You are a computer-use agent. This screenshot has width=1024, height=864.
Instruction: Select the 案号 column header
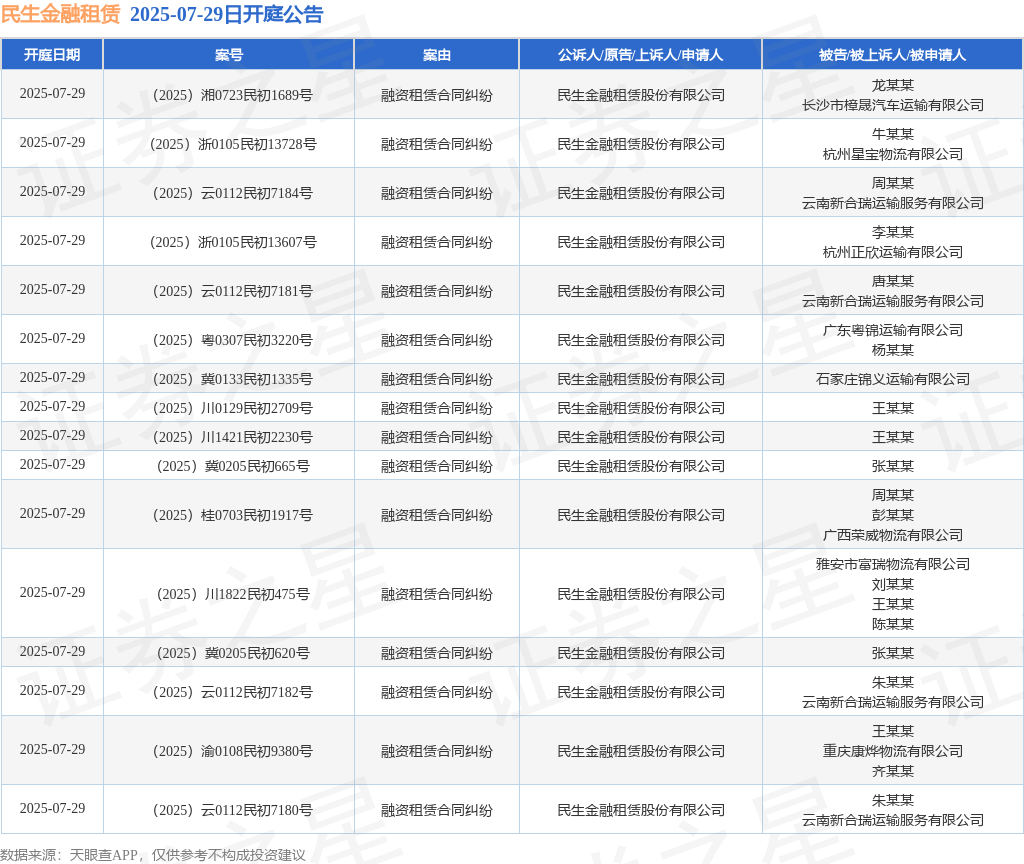click(229, 55)
